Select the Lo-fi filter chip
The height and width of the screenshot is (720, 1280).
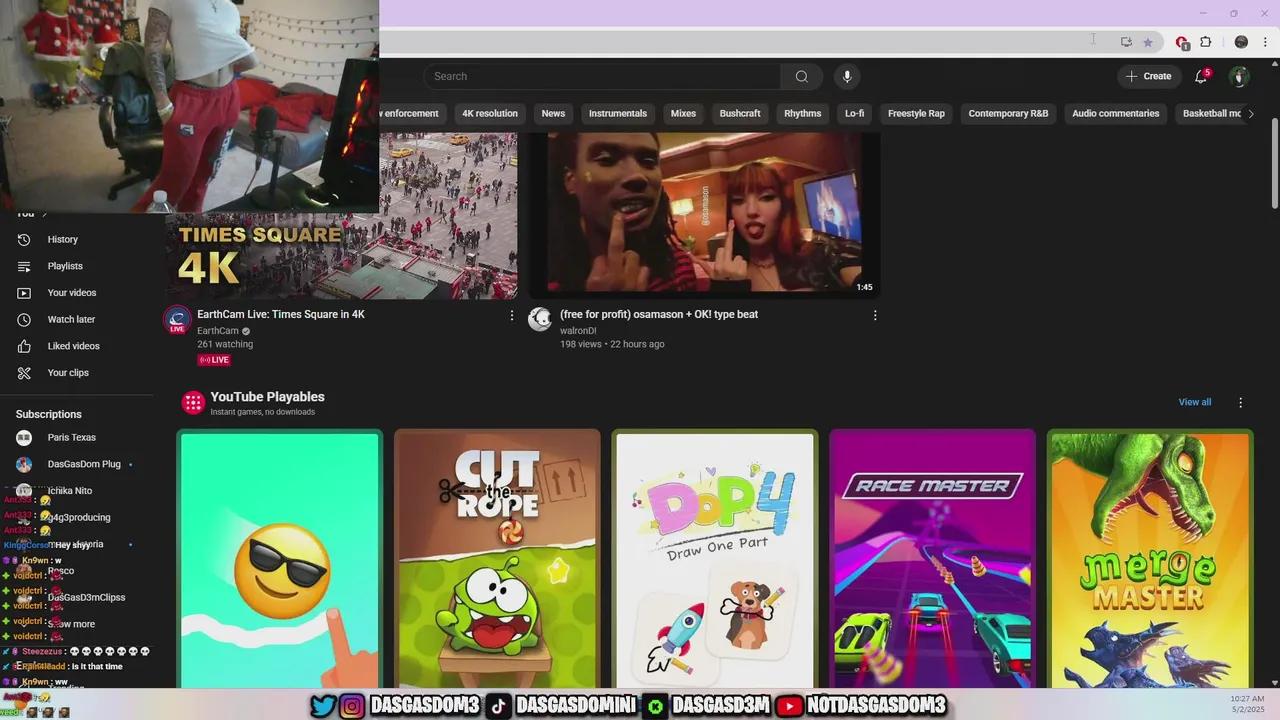pyautogui.click(x=854, y=113)
